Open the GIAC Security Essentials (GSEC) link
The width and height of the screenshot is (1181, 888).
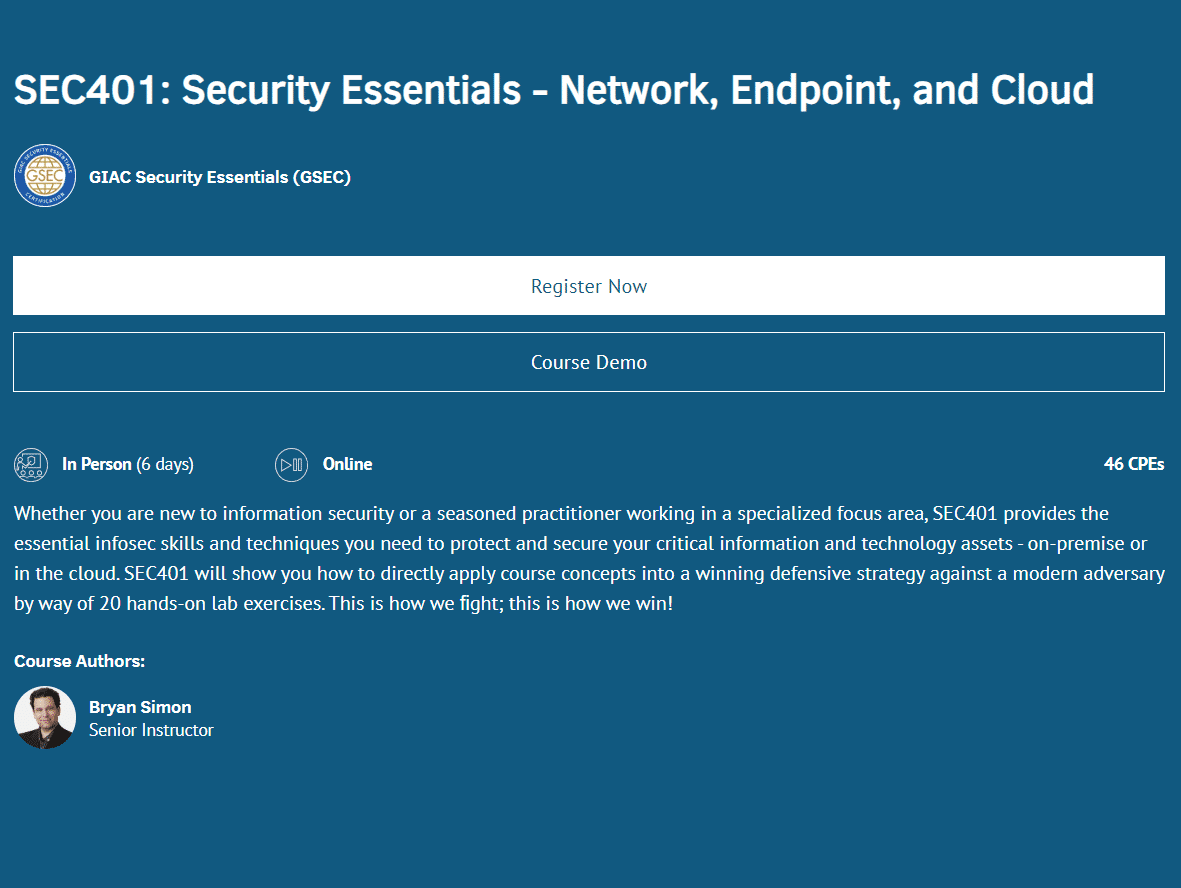tap(219, 178)
